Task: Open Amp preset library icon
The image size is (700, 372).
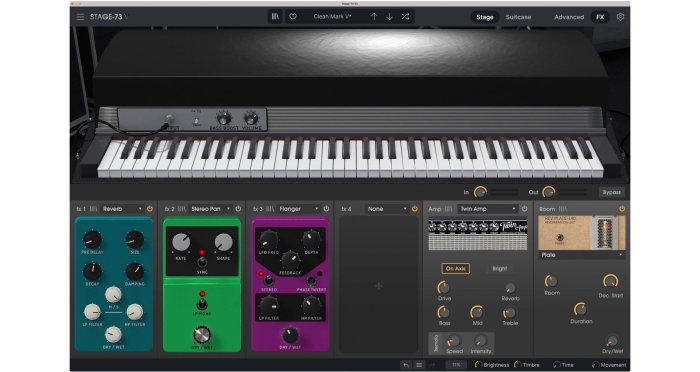Action: (x=449, y=209)
